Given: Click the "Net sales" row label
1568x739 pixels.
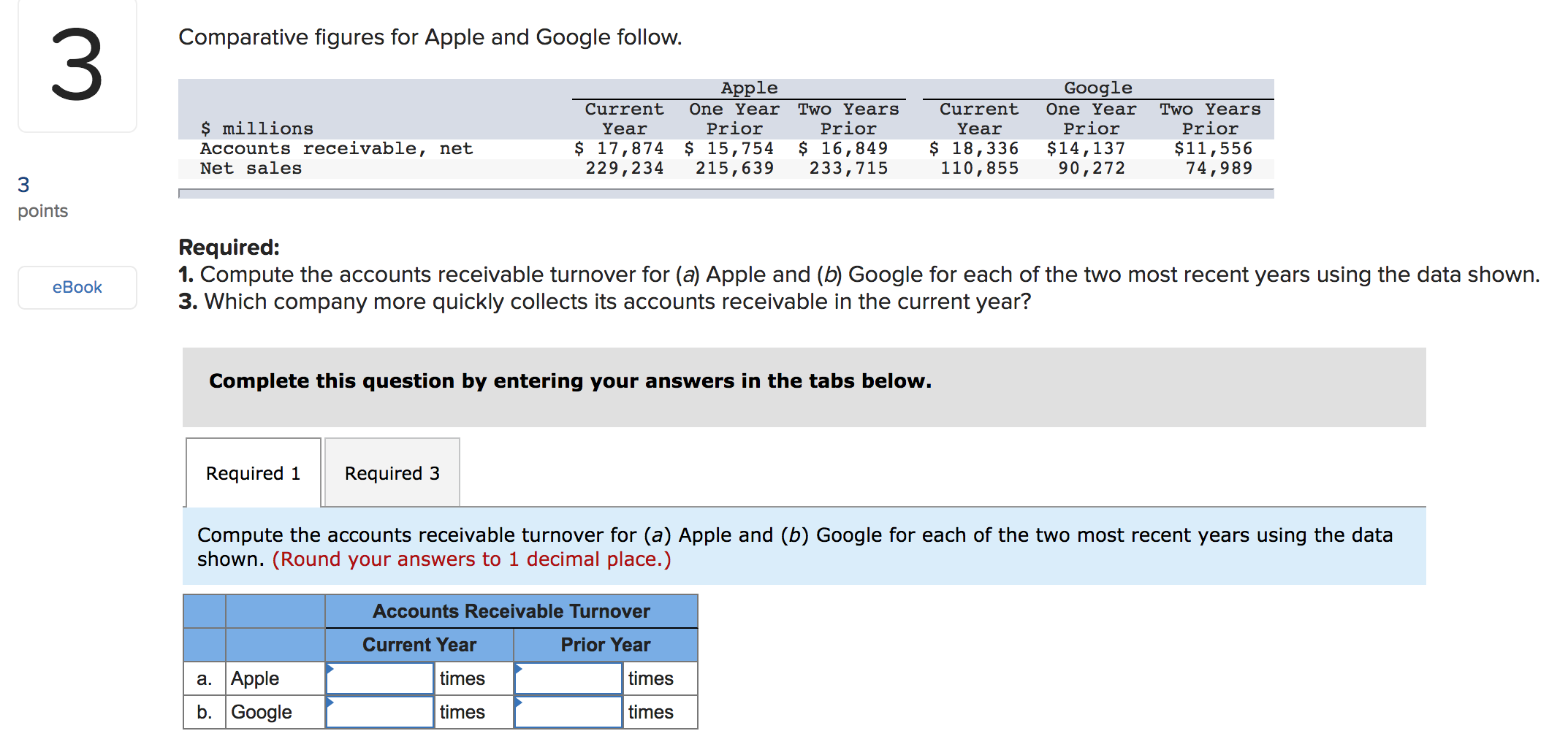Looking at the screenshot, I should pos(251,168).
